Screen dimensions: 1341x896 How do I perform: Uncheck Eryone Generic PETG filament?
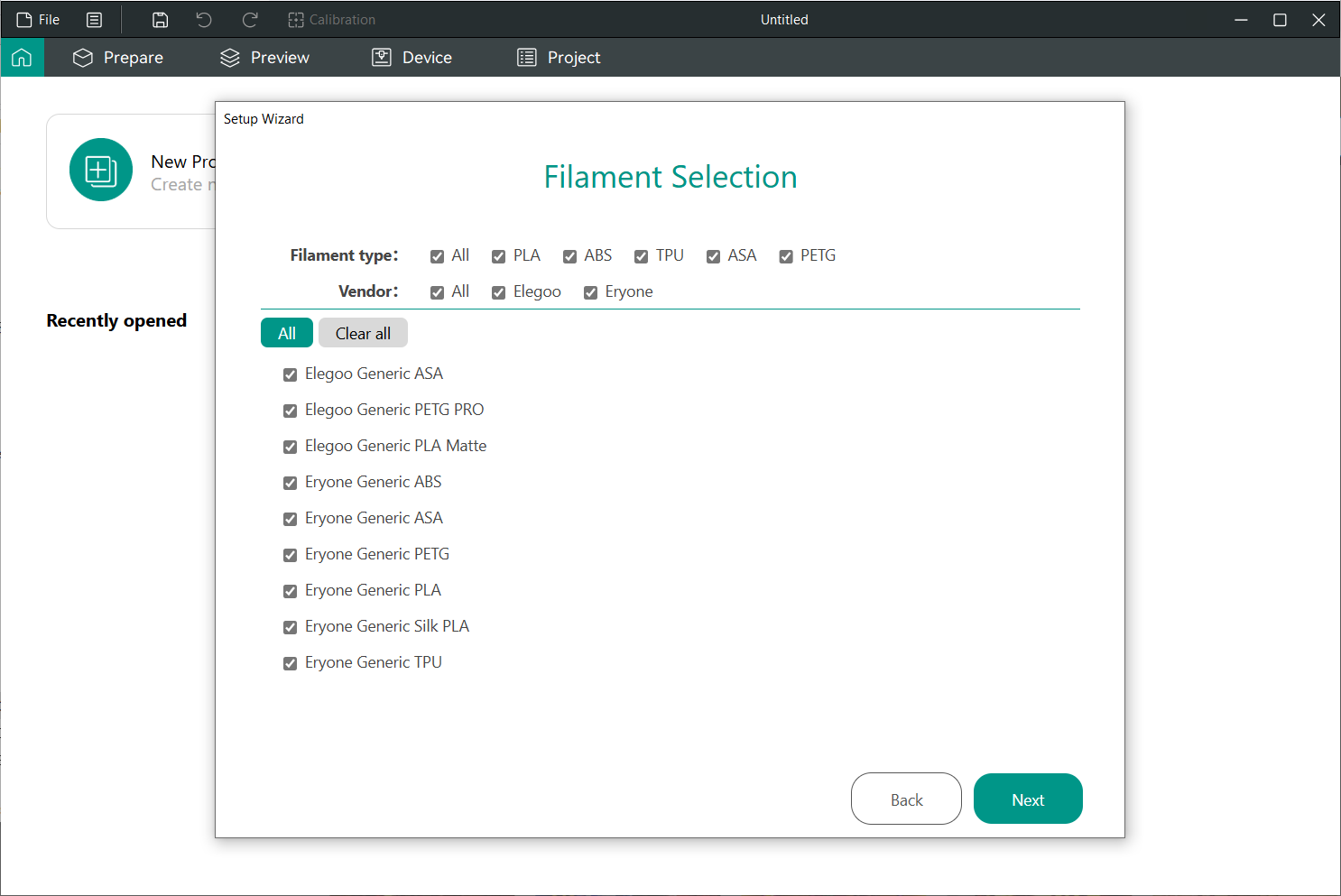290,555
